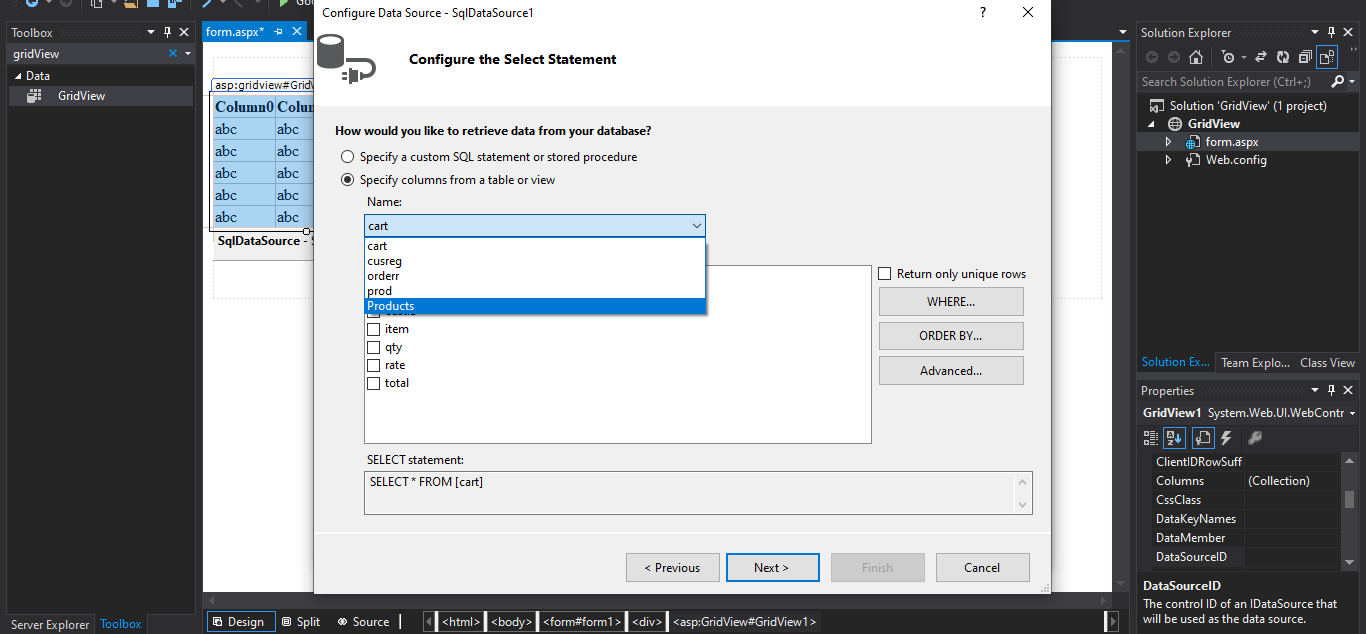
Task: Switch to Source view
Action: [x=363, y=622]
